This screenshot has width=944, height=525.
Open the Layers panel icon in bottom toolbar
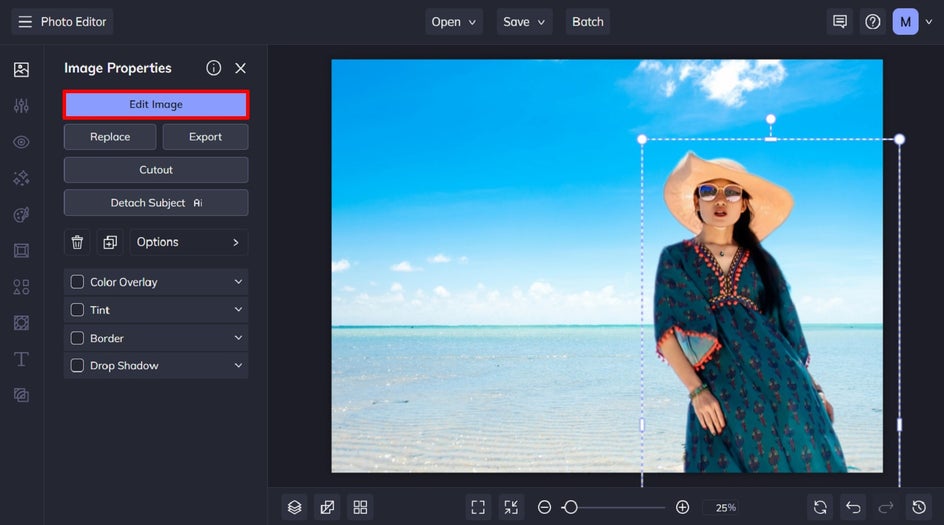(294, 507)
